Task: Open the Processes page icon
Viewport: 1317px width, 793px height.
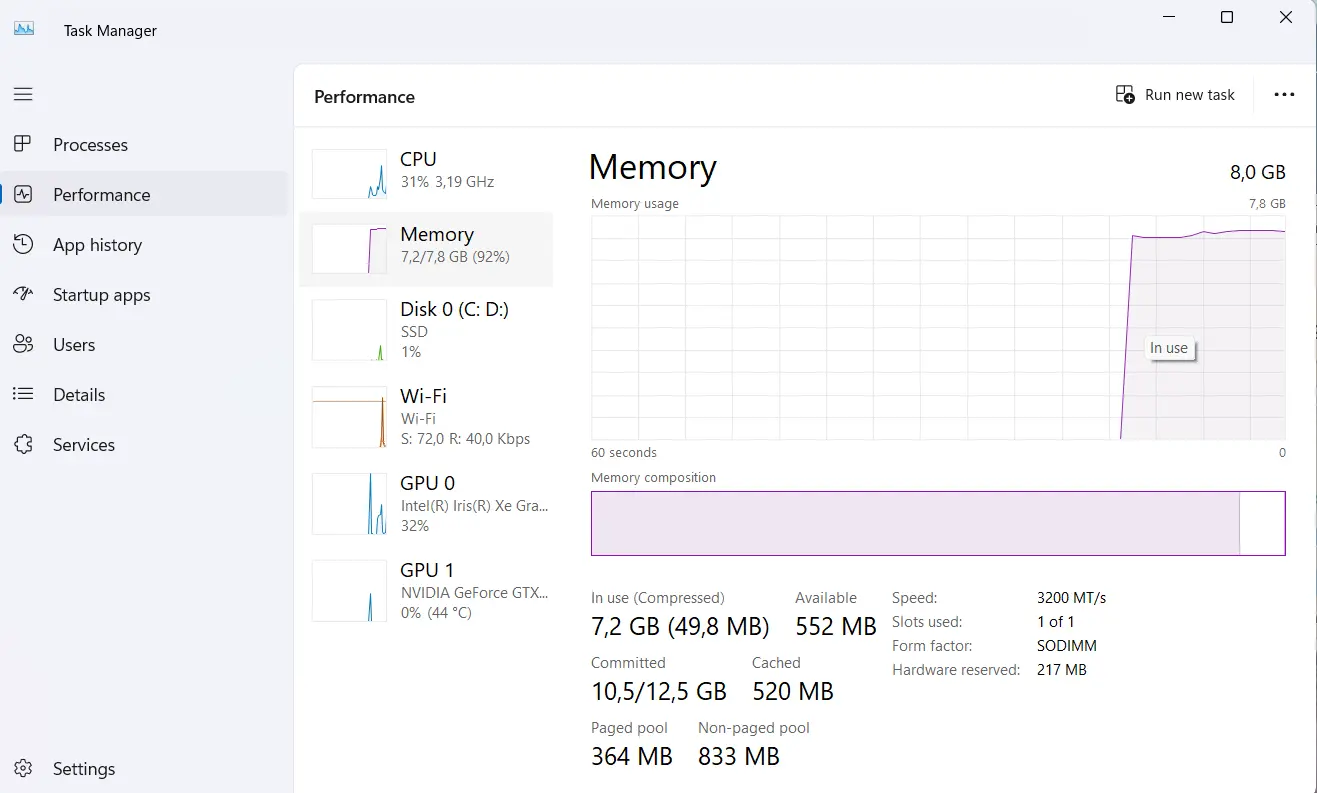Action: pos(23,144)
